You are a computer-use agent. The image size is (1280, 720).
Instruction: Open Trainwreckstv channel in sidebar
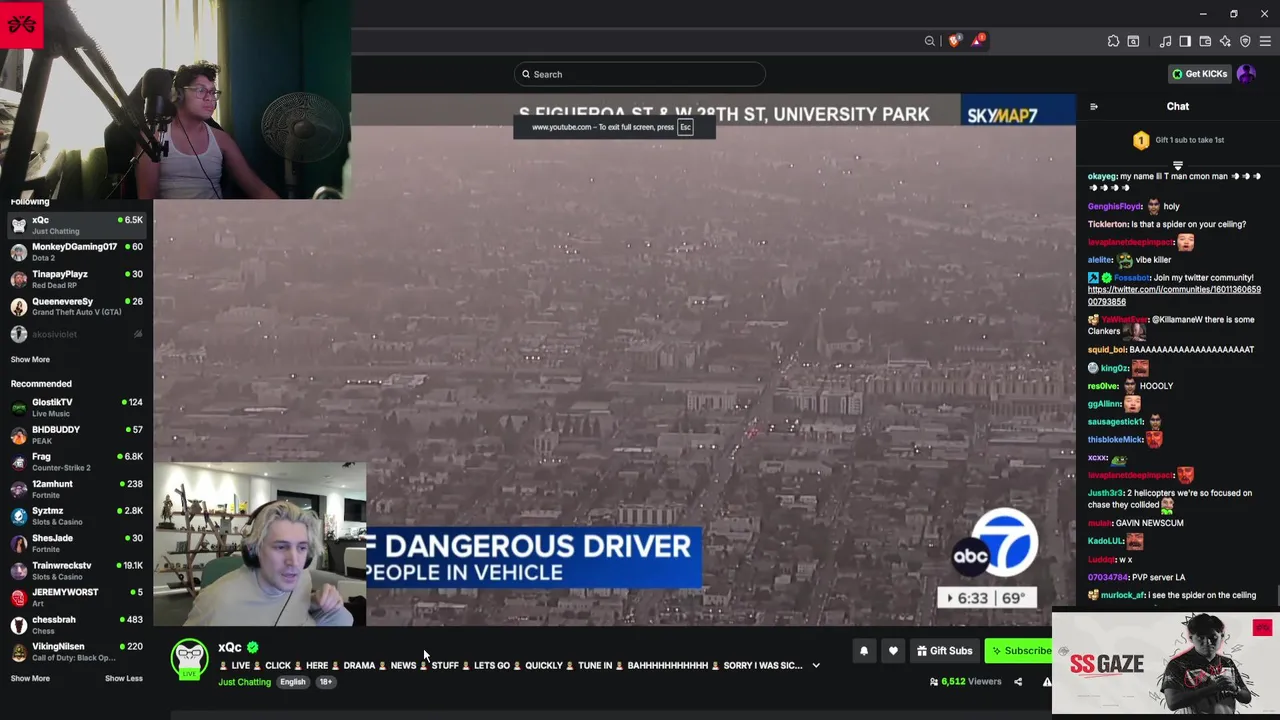pyautogui.click(x=77, y=570)
